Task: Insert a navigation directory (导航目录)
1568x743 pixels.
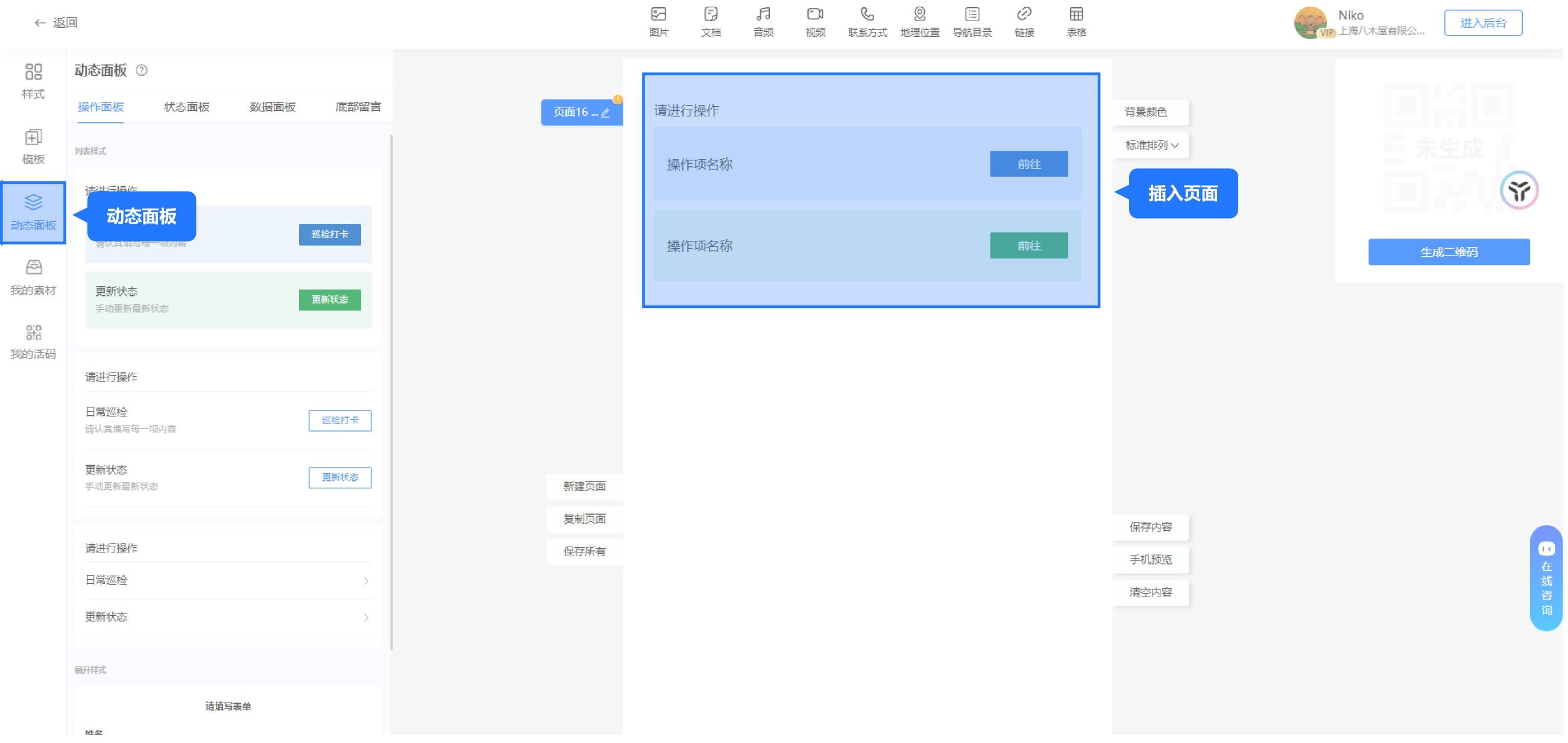Action: pyautogui.click(x=972, y=22)
